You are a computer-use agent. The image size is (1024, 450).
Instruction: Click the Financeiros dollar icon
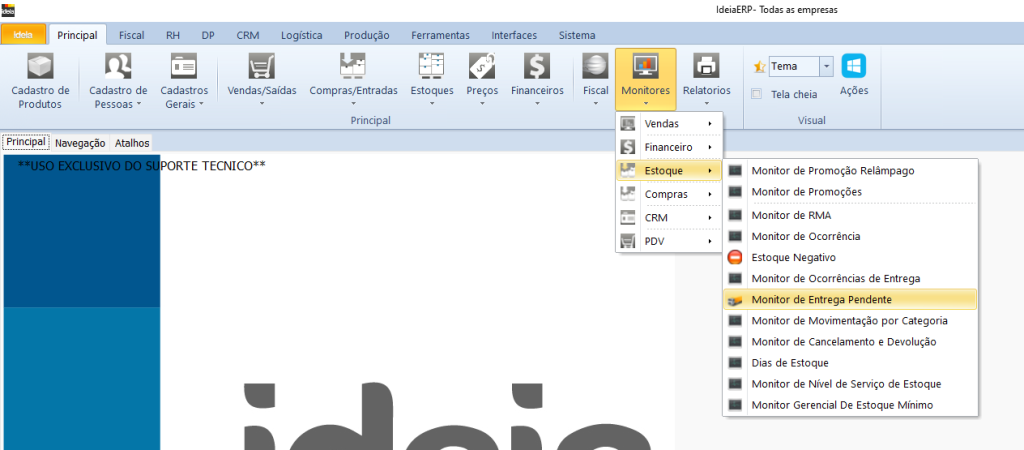point(537,67)
